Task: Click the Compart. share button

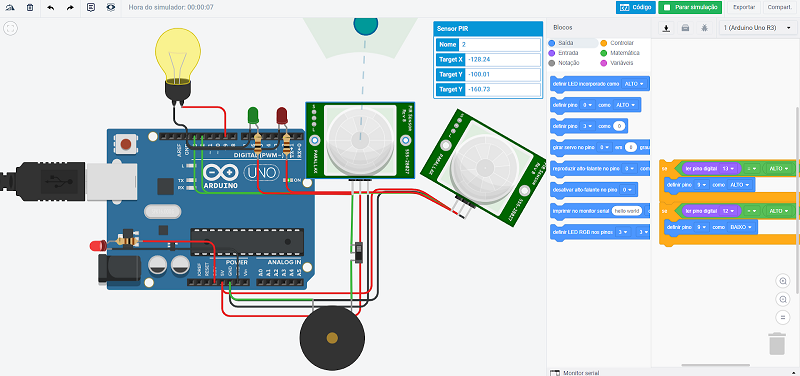Action: point(781,8)
